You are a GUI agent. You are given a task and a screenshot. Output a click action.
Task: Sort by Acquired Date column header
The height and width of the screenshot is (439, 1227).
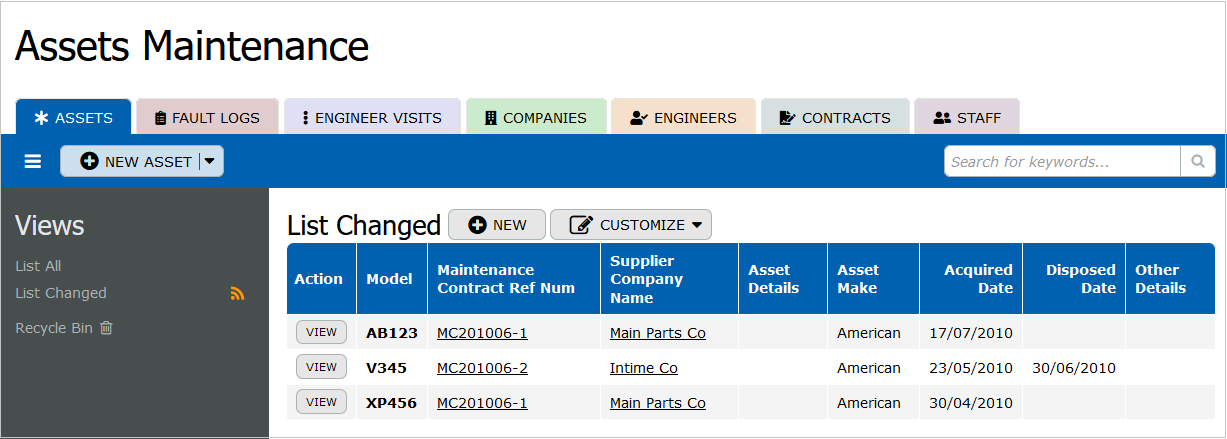coord(978,279)
